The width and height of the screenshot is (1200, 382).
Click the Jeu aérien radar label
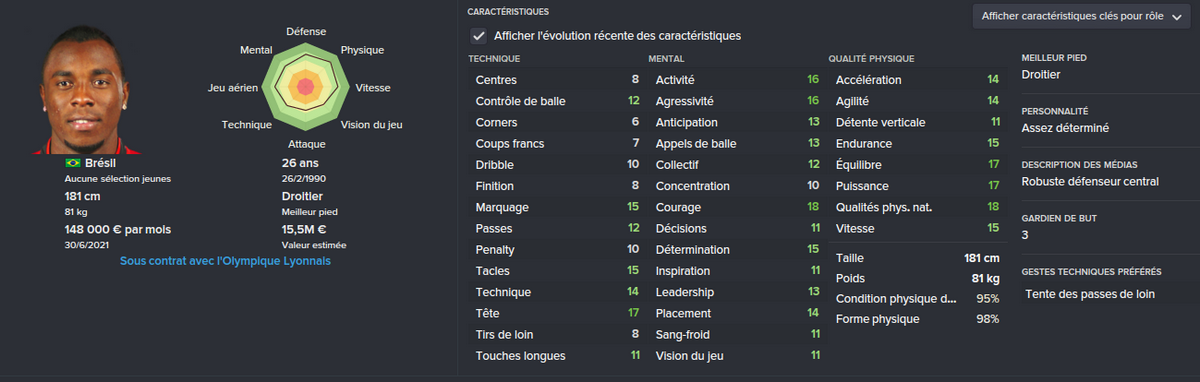tap(233, 88)
